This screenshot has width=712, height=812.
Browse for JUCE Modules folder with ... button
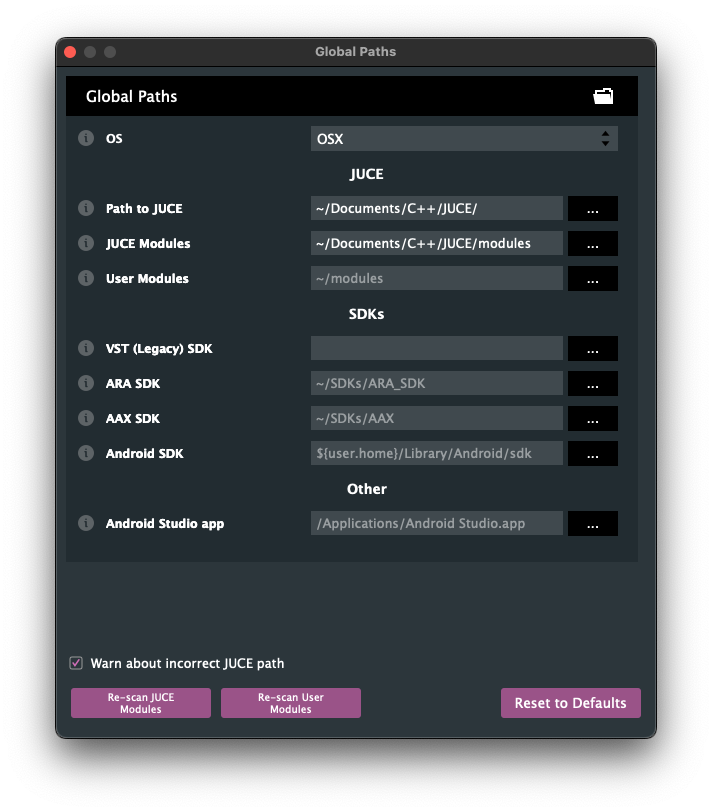(x=592, y=243)
